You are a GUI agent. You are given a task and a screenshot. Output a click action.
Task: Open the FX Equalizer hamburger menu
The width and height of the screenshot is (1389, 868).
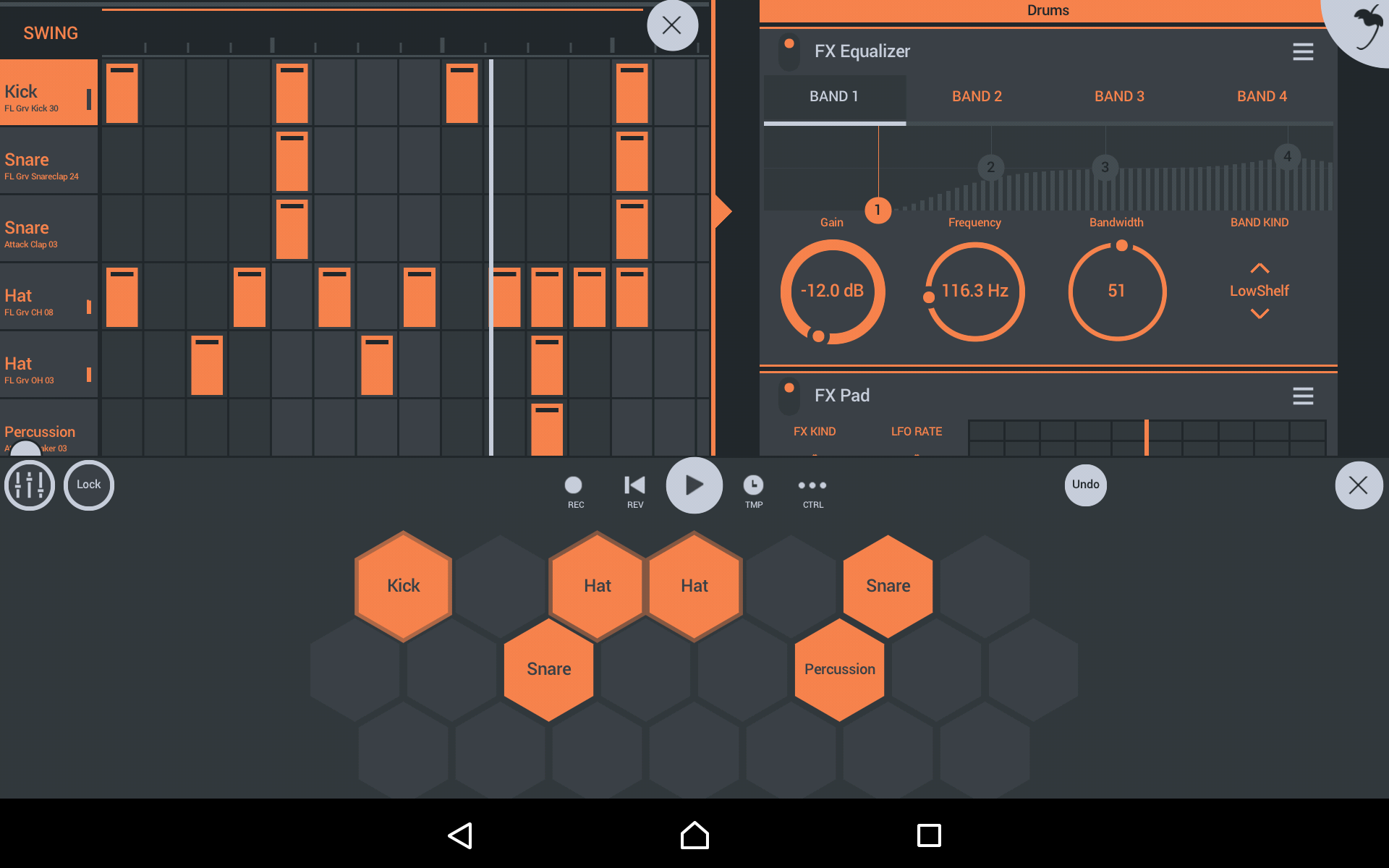point(1303,51)
